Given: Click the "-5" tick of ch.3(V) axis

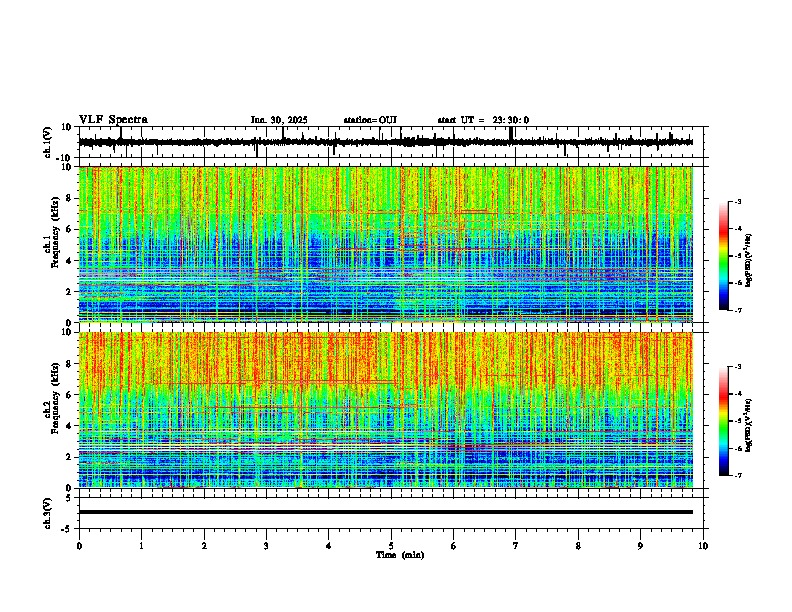Looking at the screenshot, I should coord(68,529).
